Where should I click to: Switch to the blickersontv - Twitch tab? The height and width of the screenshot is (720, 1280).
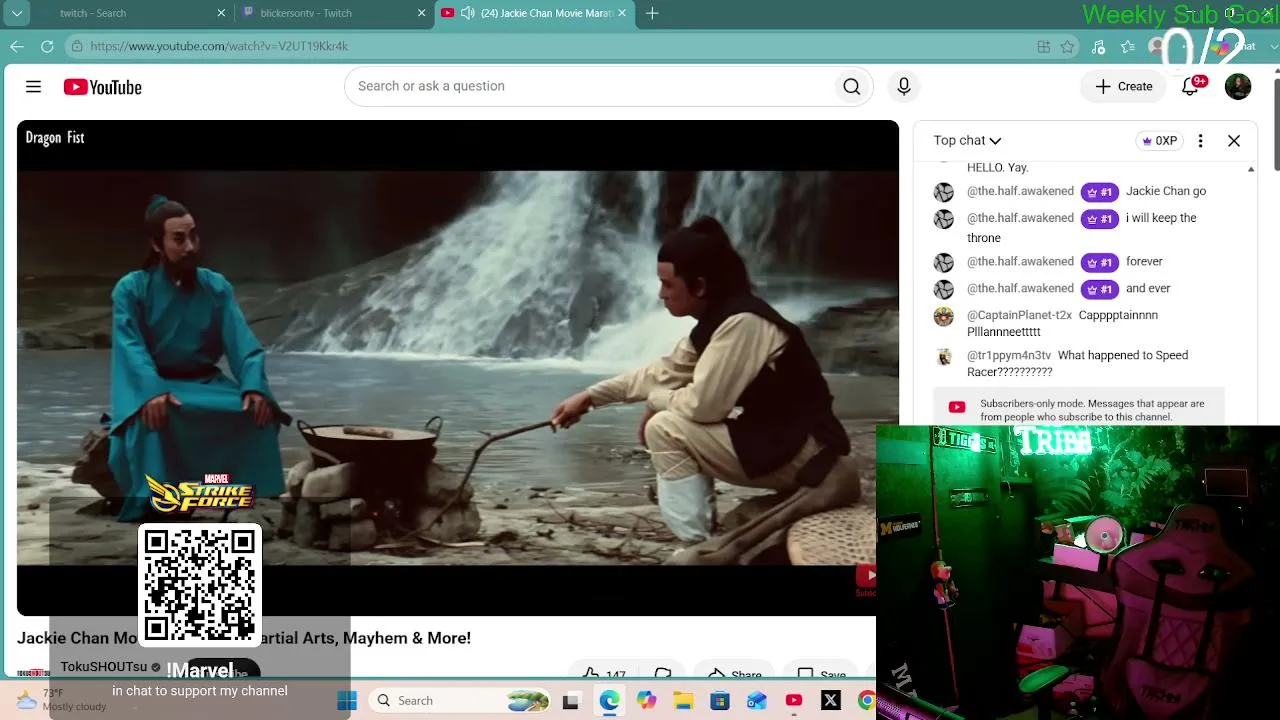click(334, 13)
